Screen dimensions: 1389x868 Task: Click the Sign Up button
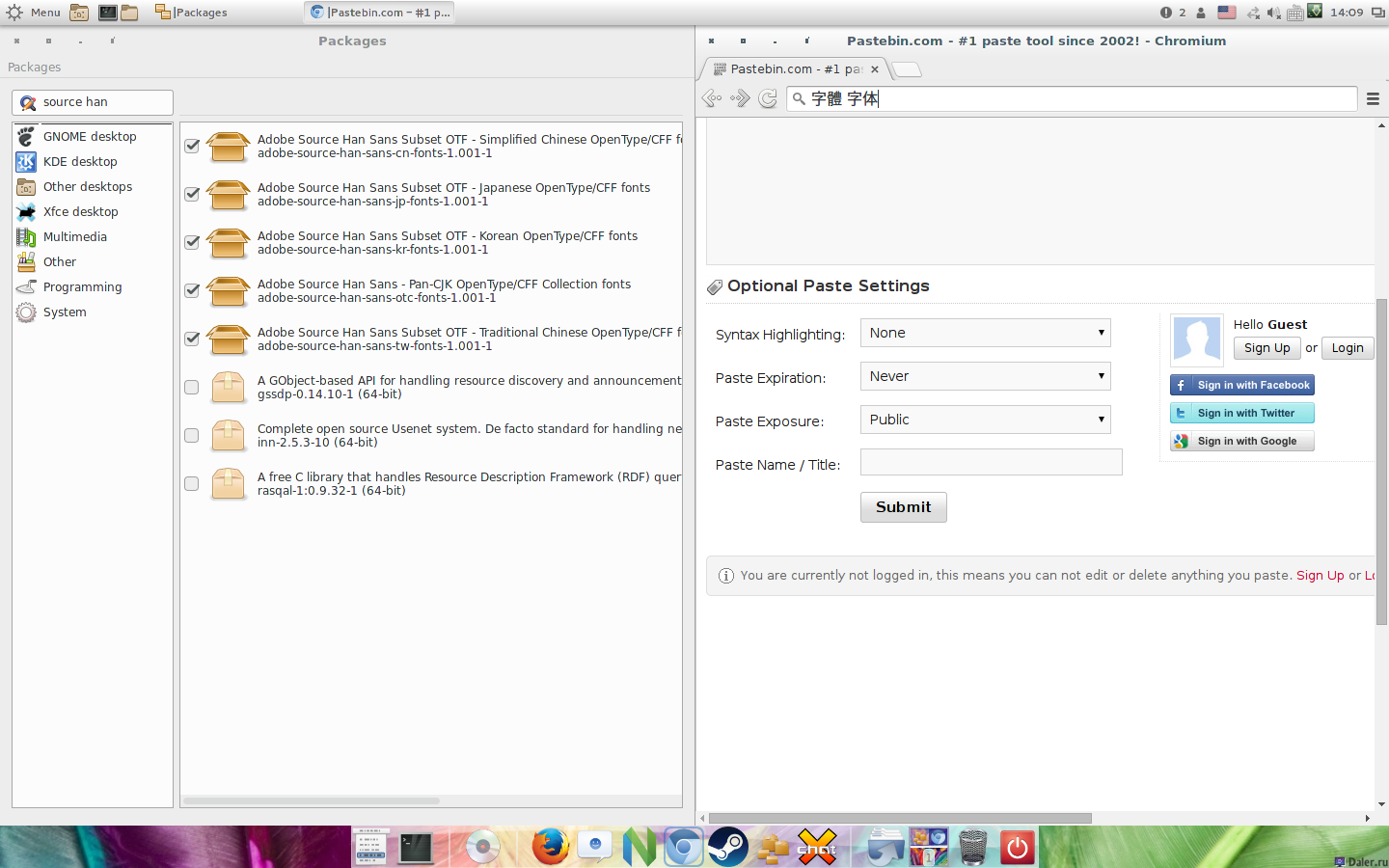[1266, 348]
